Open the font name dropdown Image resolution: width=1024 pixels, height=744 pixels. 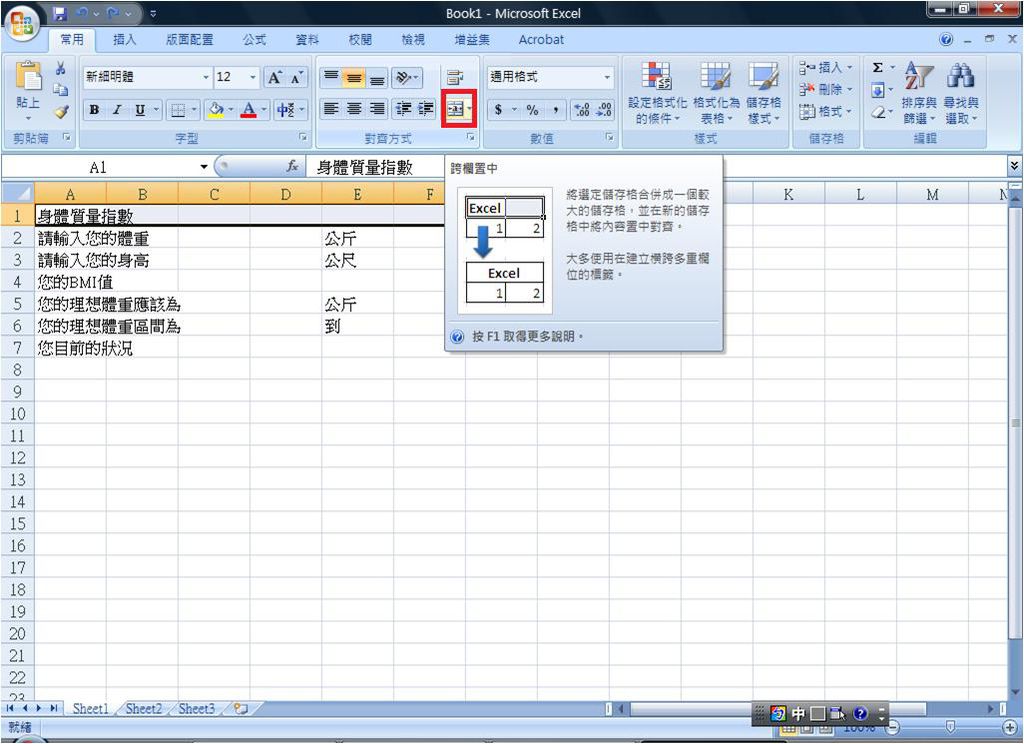[206, 78]
